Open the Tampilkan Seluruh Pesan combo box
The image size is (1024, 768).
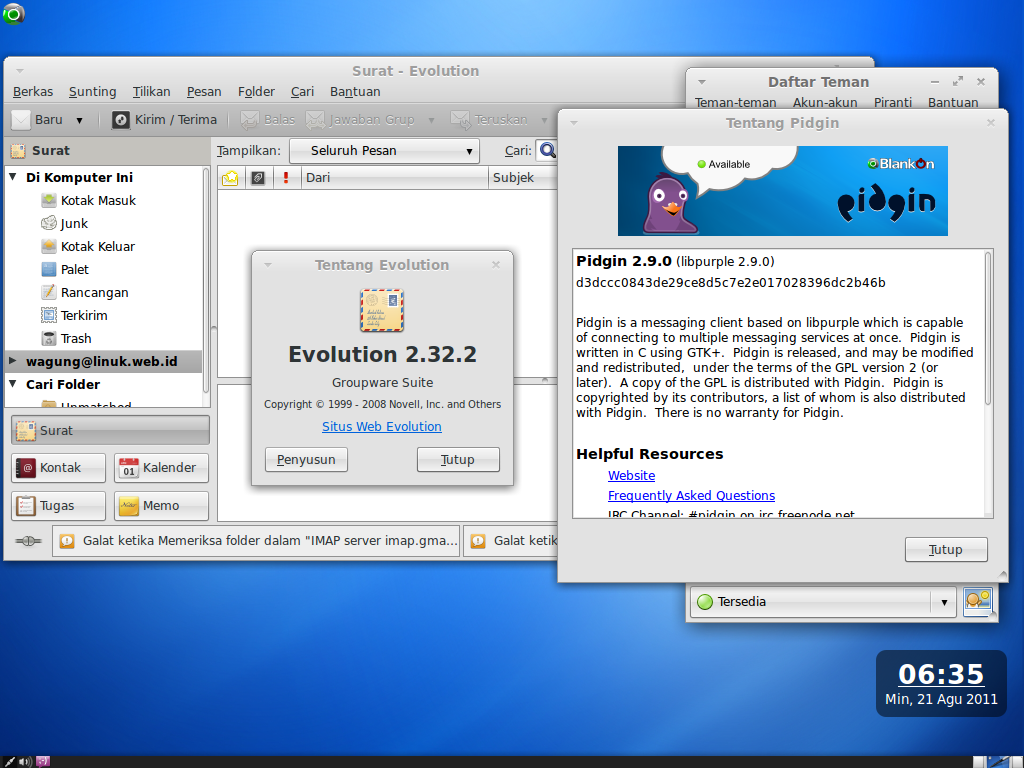pyautogui.click(x=385, y=151)
